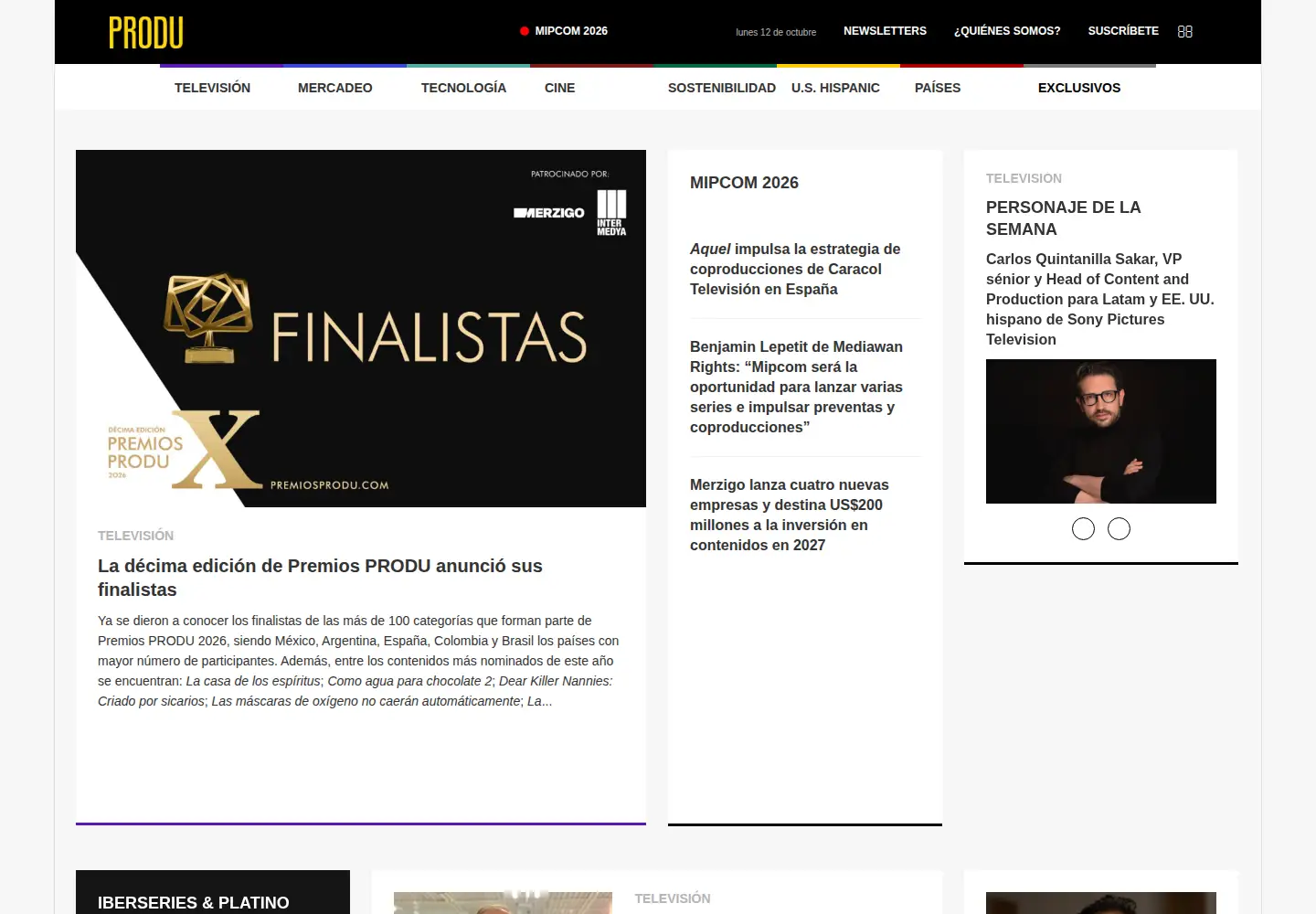Click the date text lunes 12 de octubre
The image size is (1316, 914).
click(776, 32)
